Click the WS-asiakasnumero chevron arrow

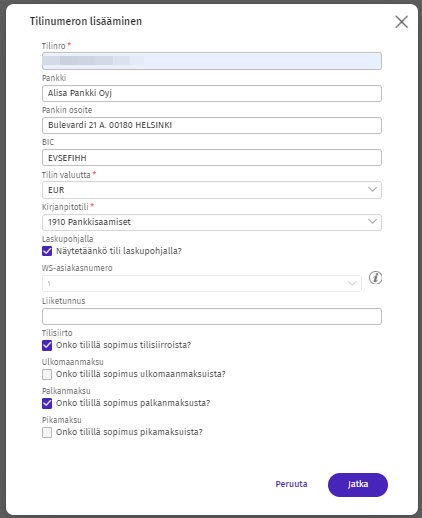point(352,283)
